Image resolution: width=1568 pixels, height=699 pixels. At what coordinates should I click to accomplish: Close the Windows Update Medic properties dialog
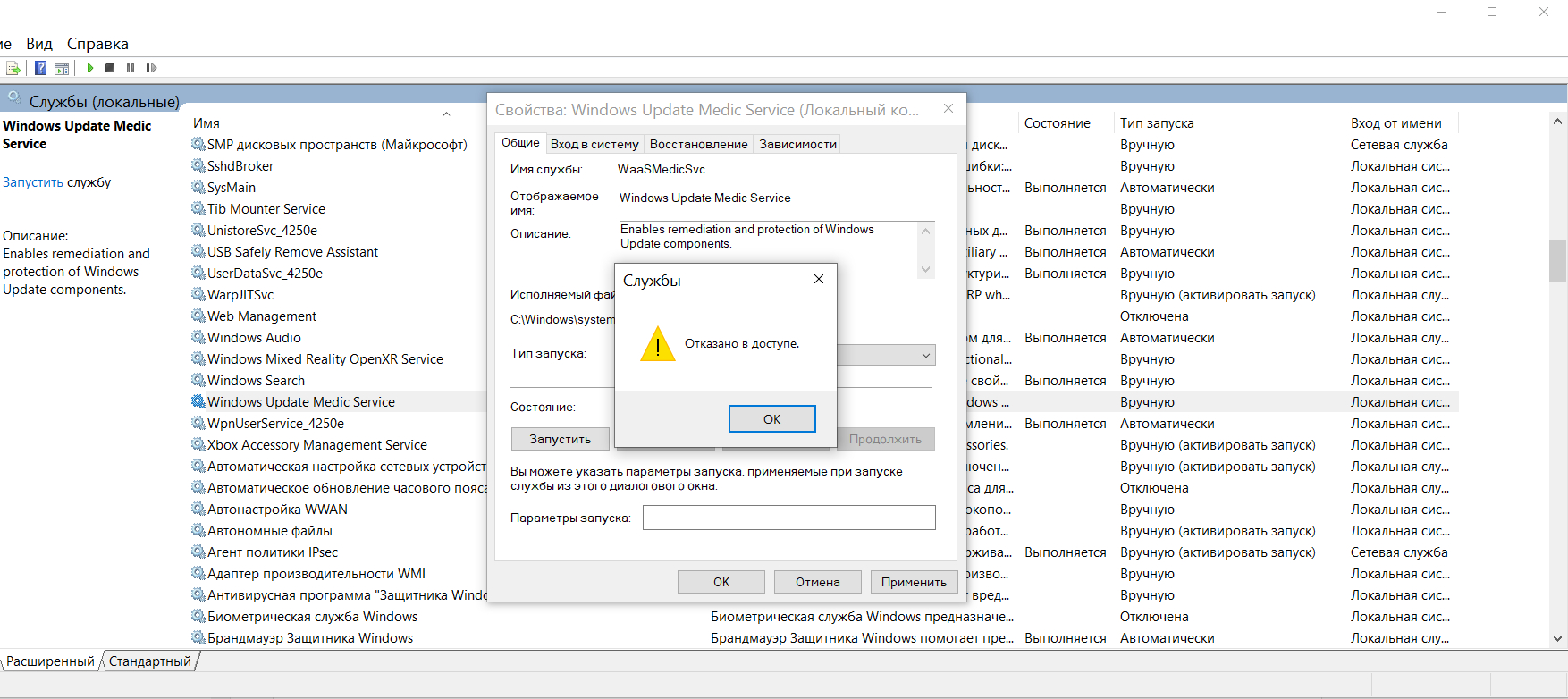tap(948, 109)
